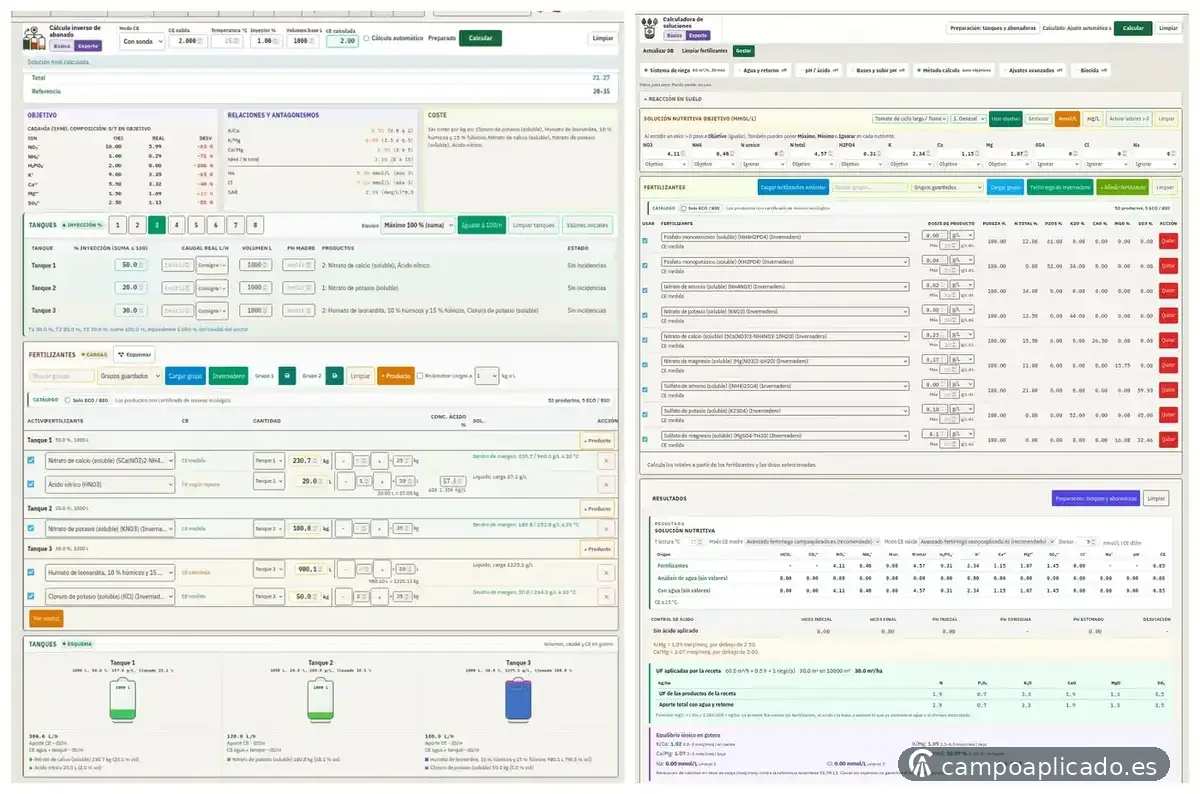Click Valores iniciales button
The image size is (1200, 794).
[587, 225]
